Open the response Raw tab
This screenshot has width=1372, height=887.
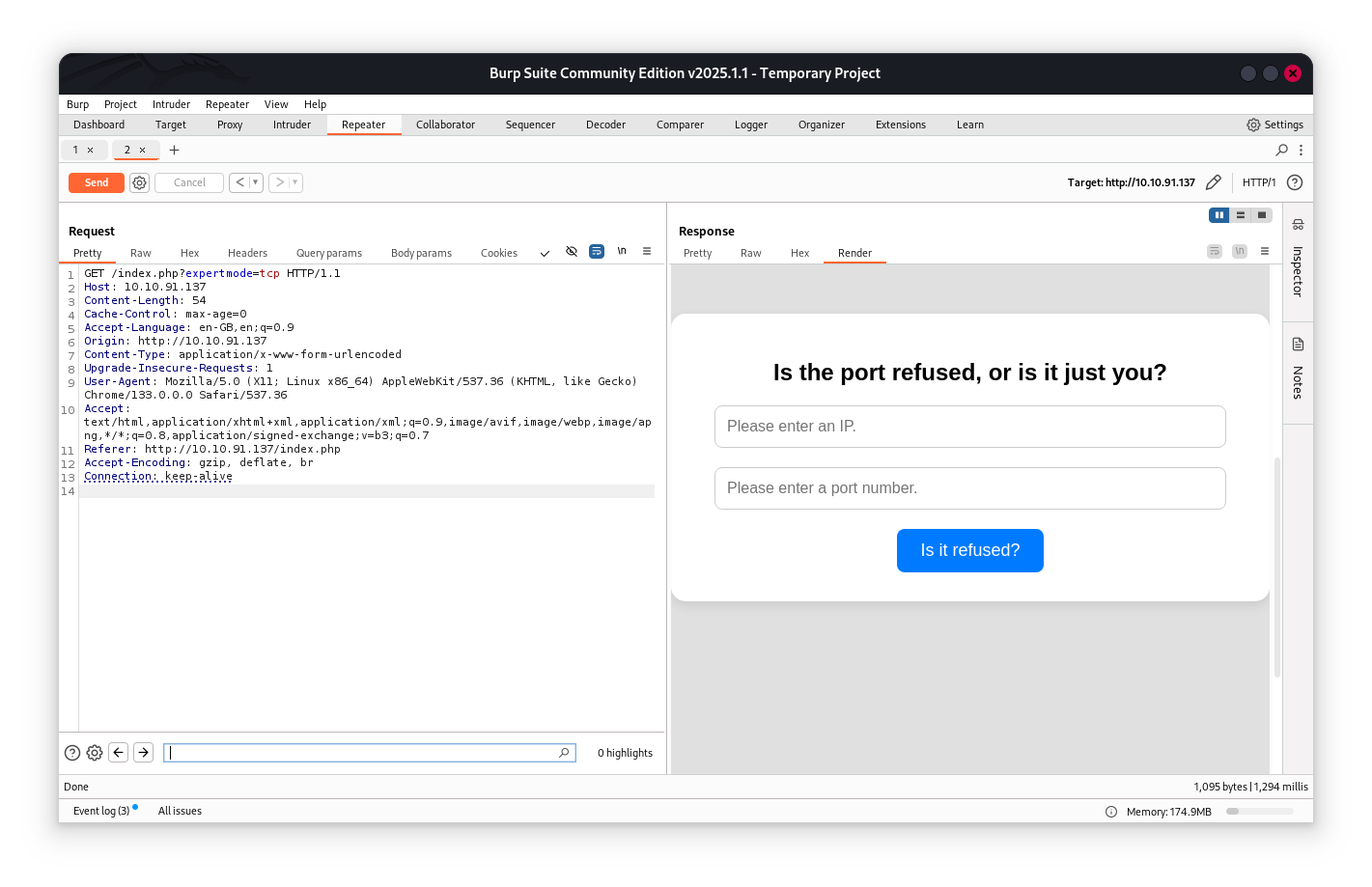750,253
